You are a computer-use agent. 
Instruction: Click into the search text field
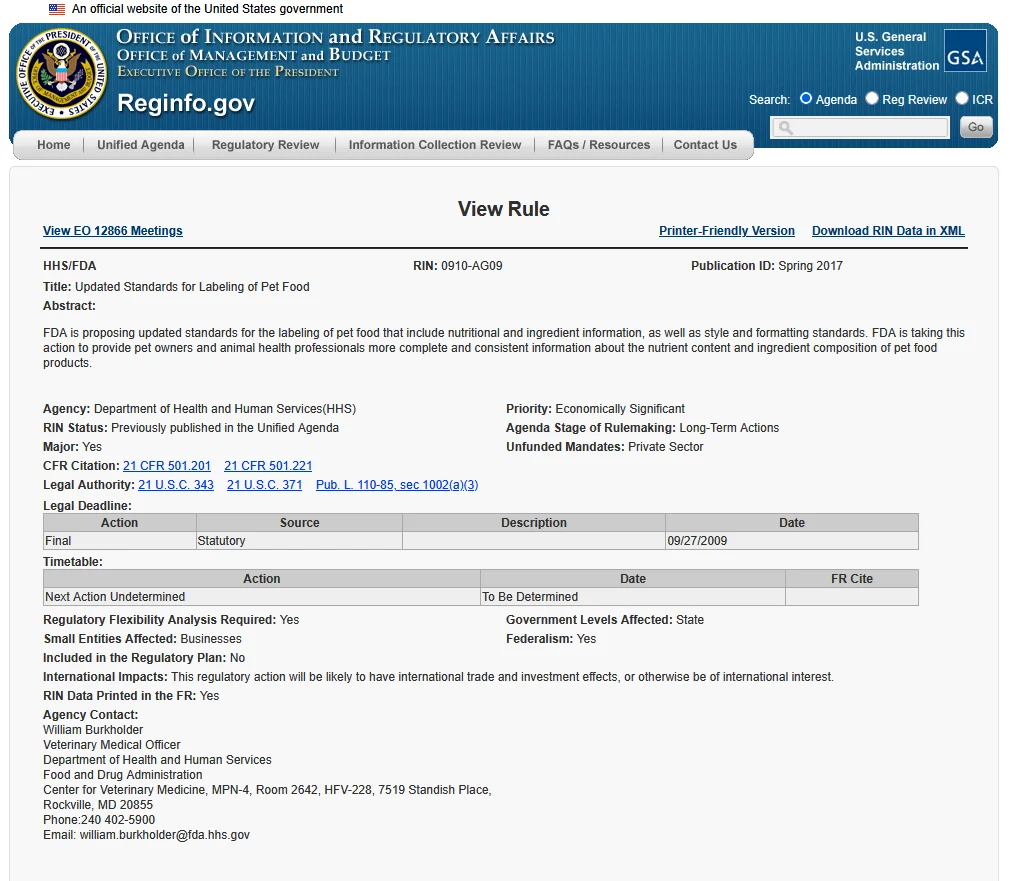[x=860, y=127]
